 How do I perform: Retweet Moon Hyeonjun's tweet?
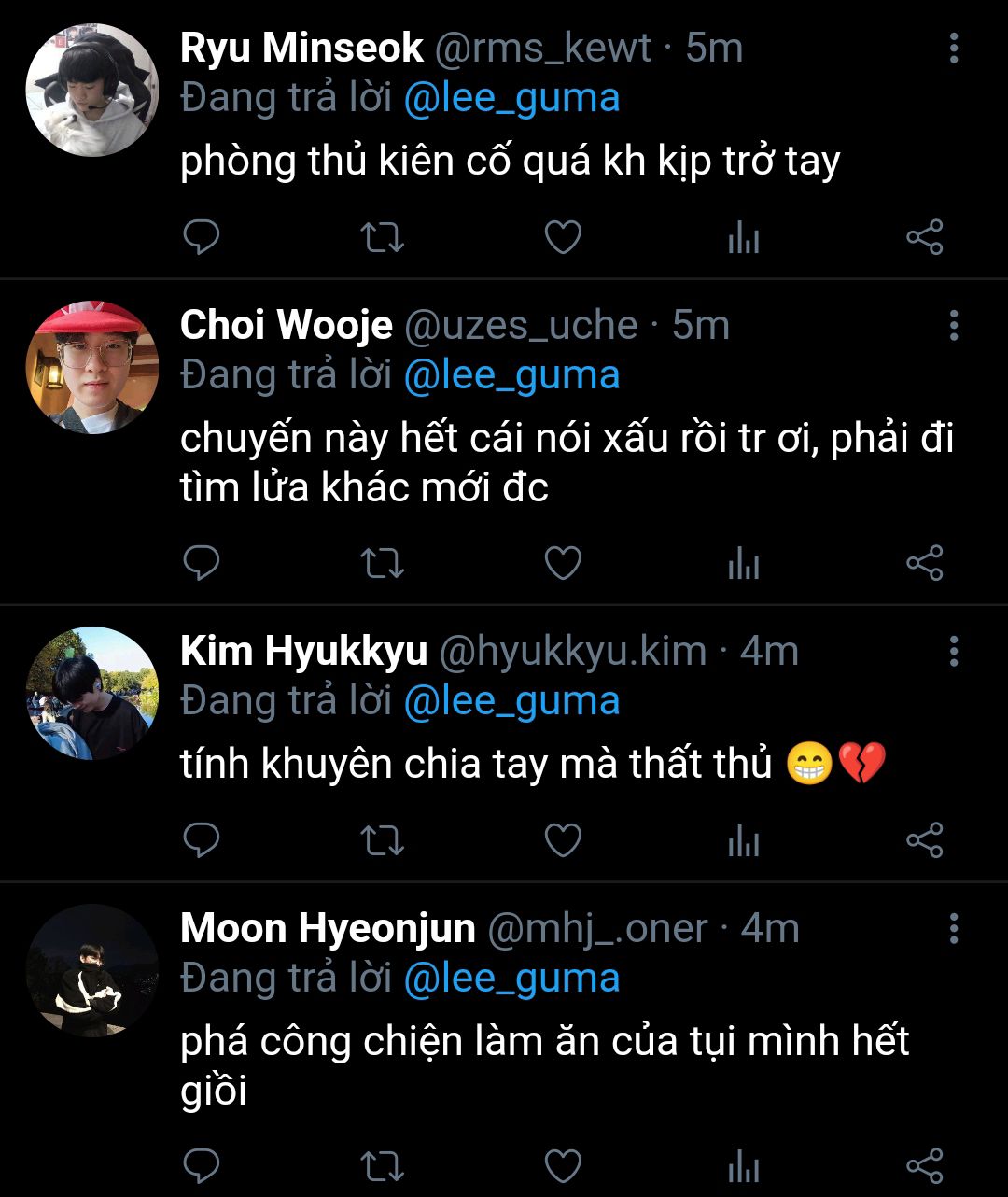tap(382, 1165)
